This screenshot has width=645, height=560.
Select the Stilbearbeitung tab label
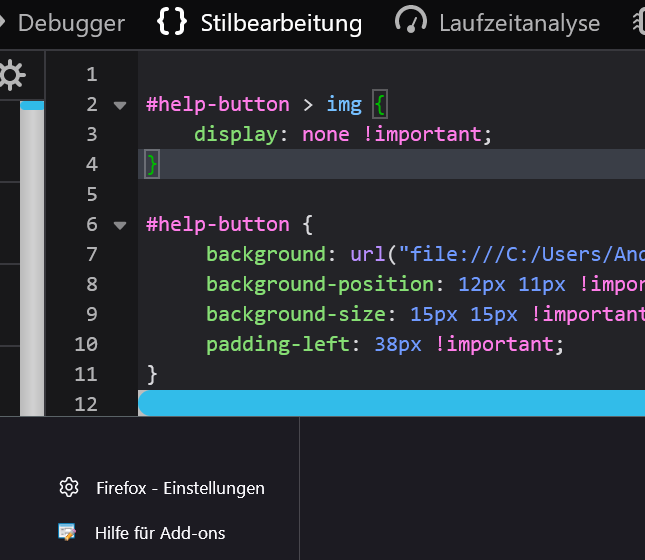[281, 22]
